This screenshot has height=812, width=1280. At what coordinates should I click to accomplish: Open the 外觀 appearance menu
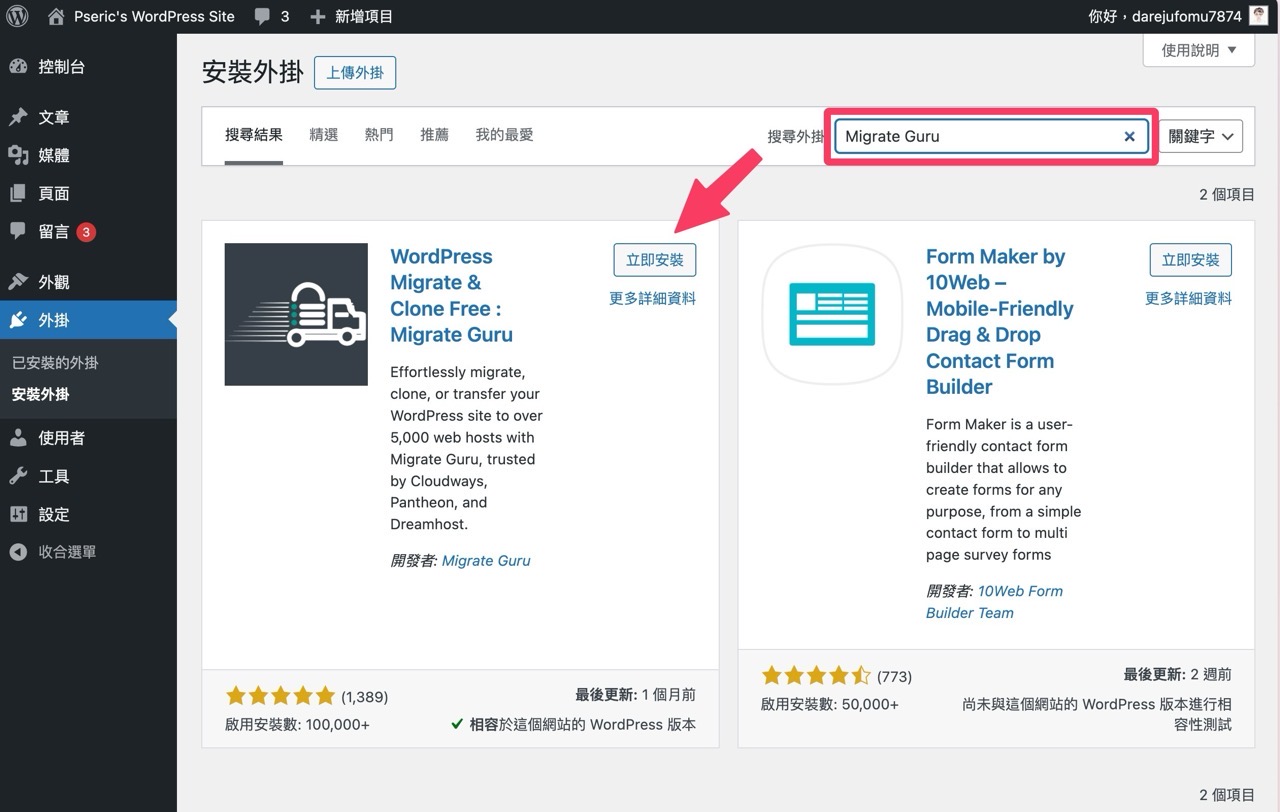pos(88,282)
